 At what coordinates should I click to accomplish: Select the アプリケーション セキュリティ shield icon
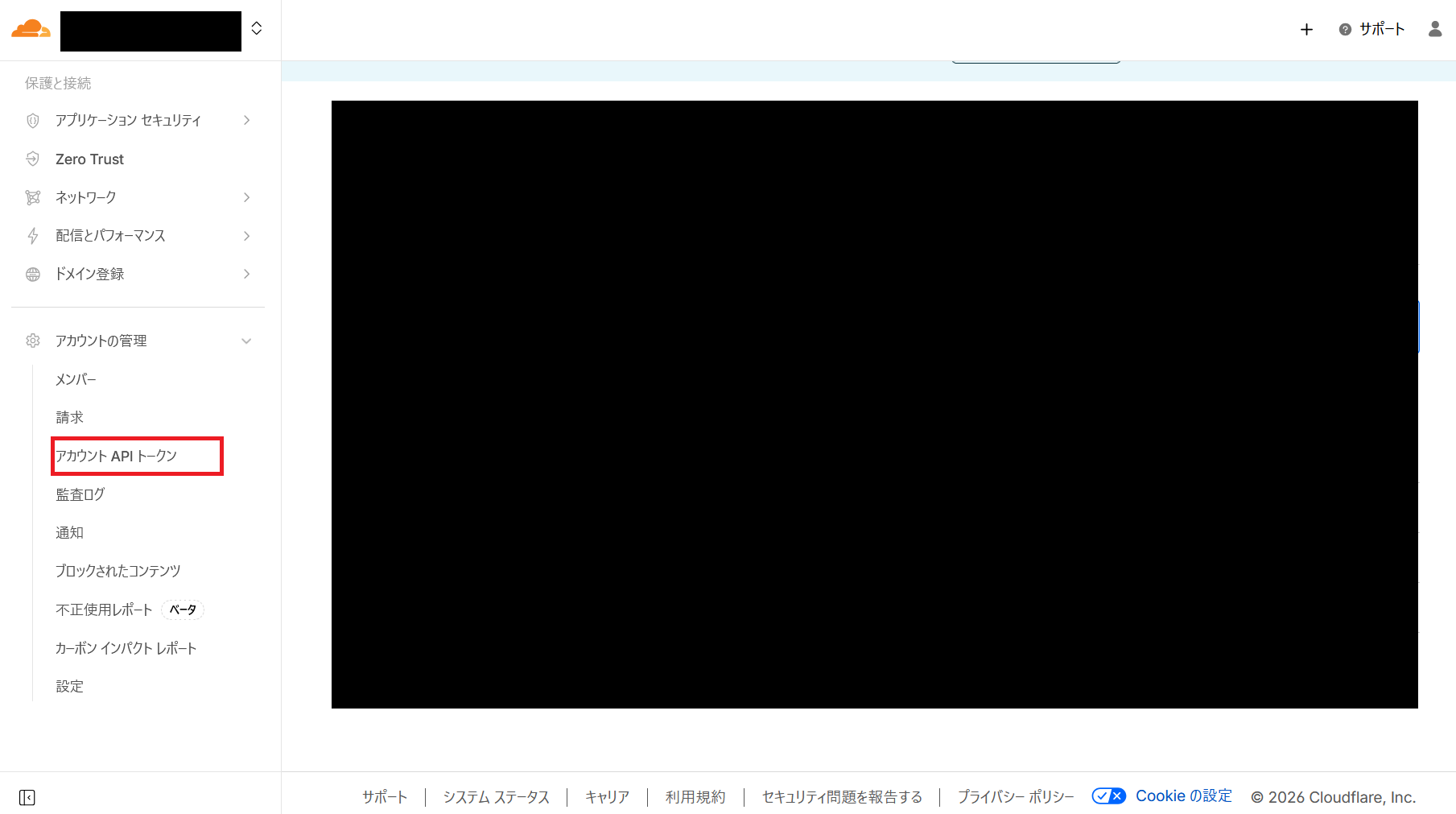point(32,120)
